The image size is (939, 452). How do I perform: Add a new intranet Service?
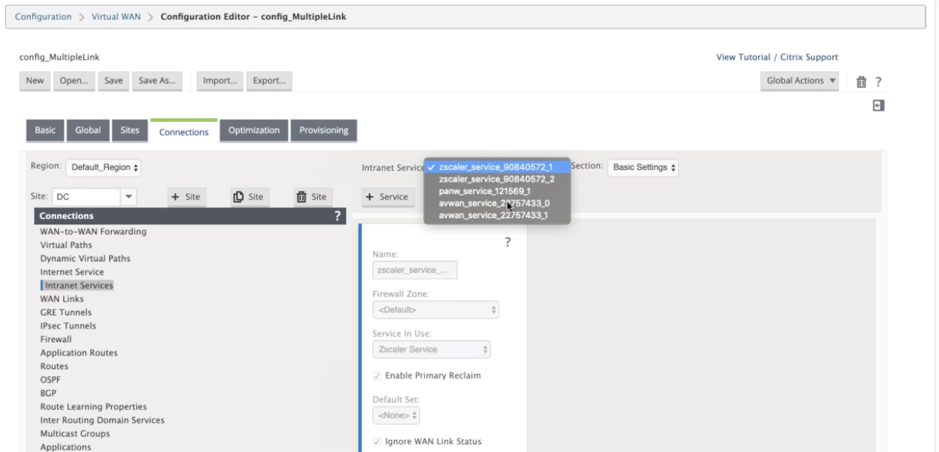coord(387,197)
